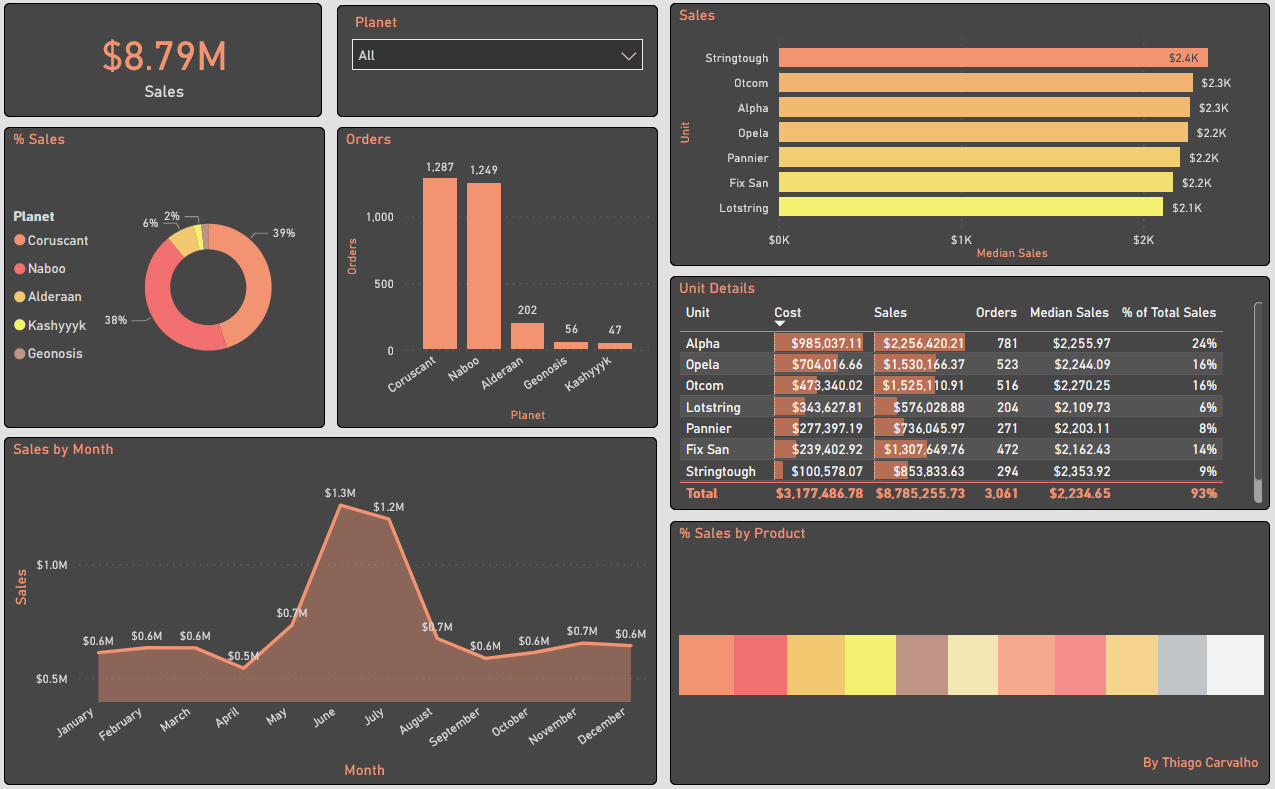Click the Otcom median sales bar

coord(986,83)
